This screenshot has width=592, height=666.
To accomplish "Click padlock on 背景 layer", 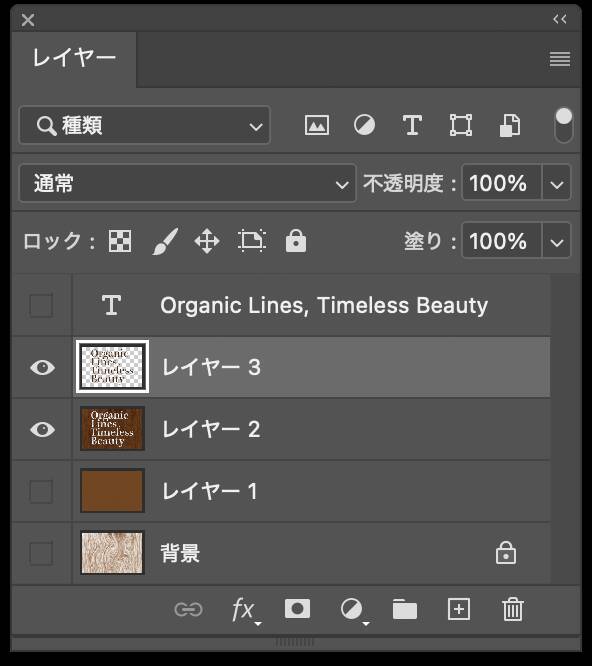I will pyautogui.click(x=506, y=553).
